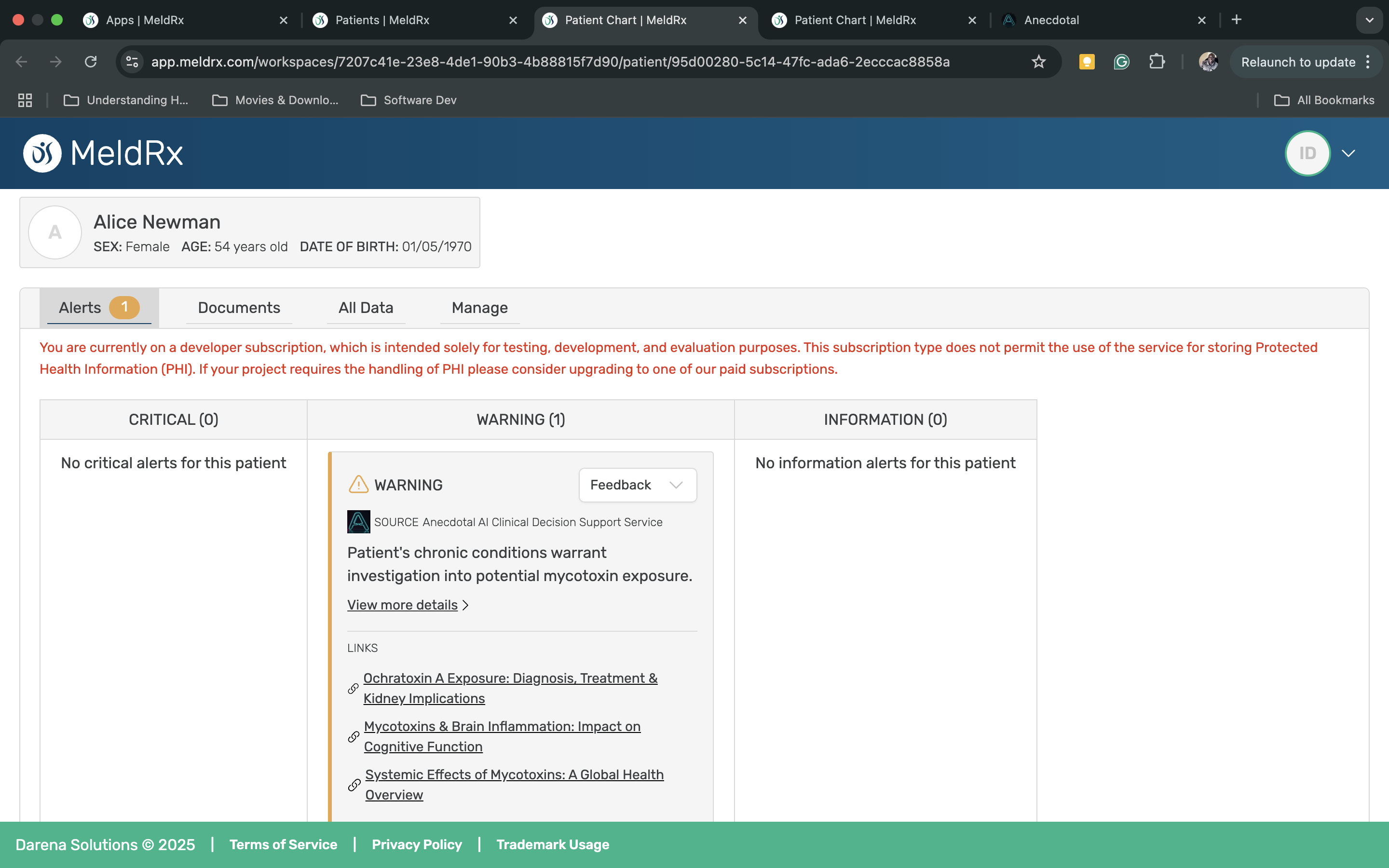Image resolution: width=1389 pixels, height=868 pixels.
Task: Click the warning triangle icon
Action: 359,485
